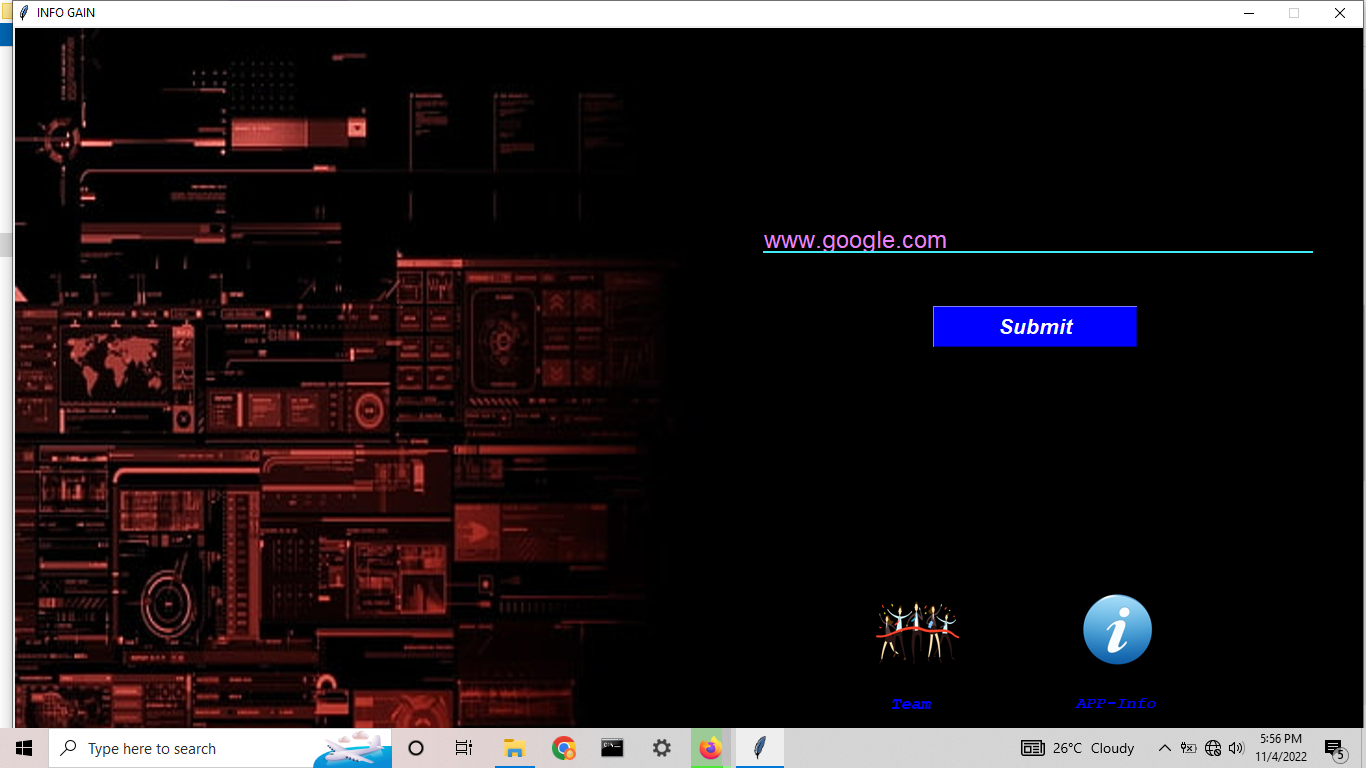
Task: Open the blue APP-Info icon
Action: pyautogui.click(x=1117, y=630)
